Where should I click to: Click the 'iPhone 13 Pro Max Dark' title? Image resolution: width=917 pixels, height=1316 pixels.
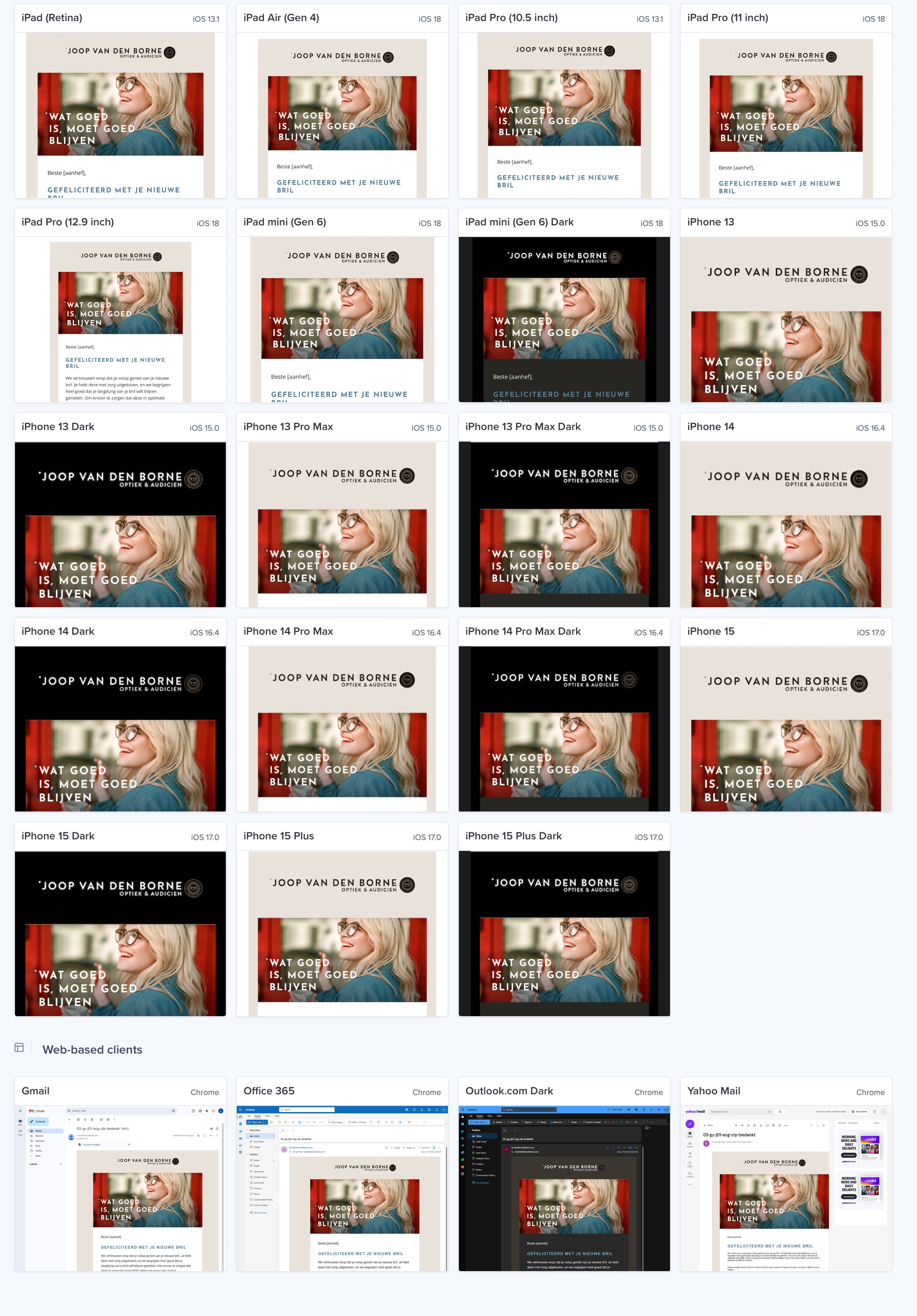pyautogui.click(x=523, y=427)
